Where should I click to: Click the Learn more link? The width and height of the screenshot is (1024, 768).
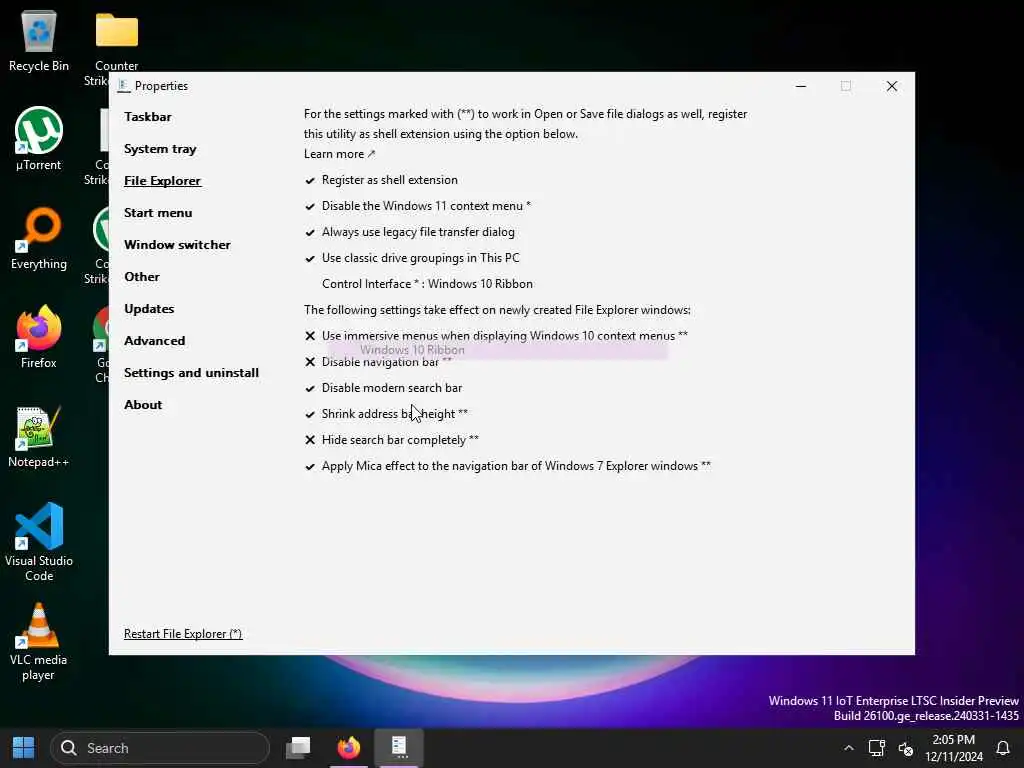pyautogui.click(x=339, y=154)
